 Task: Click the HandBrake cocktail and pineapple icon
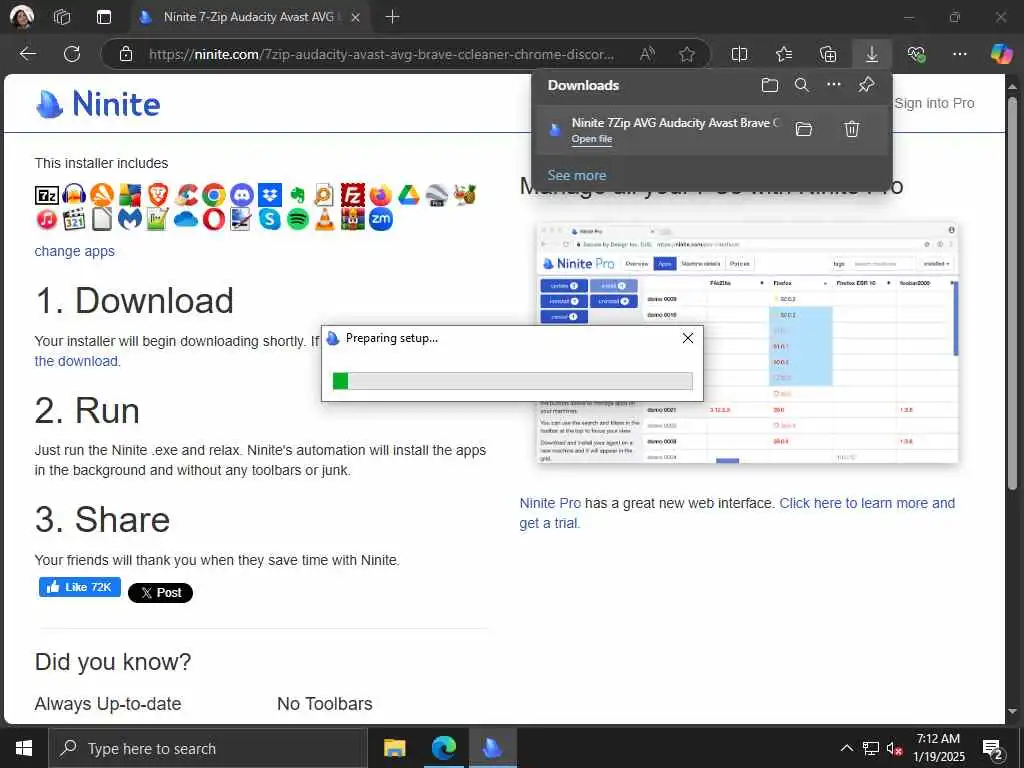[464, 195]
